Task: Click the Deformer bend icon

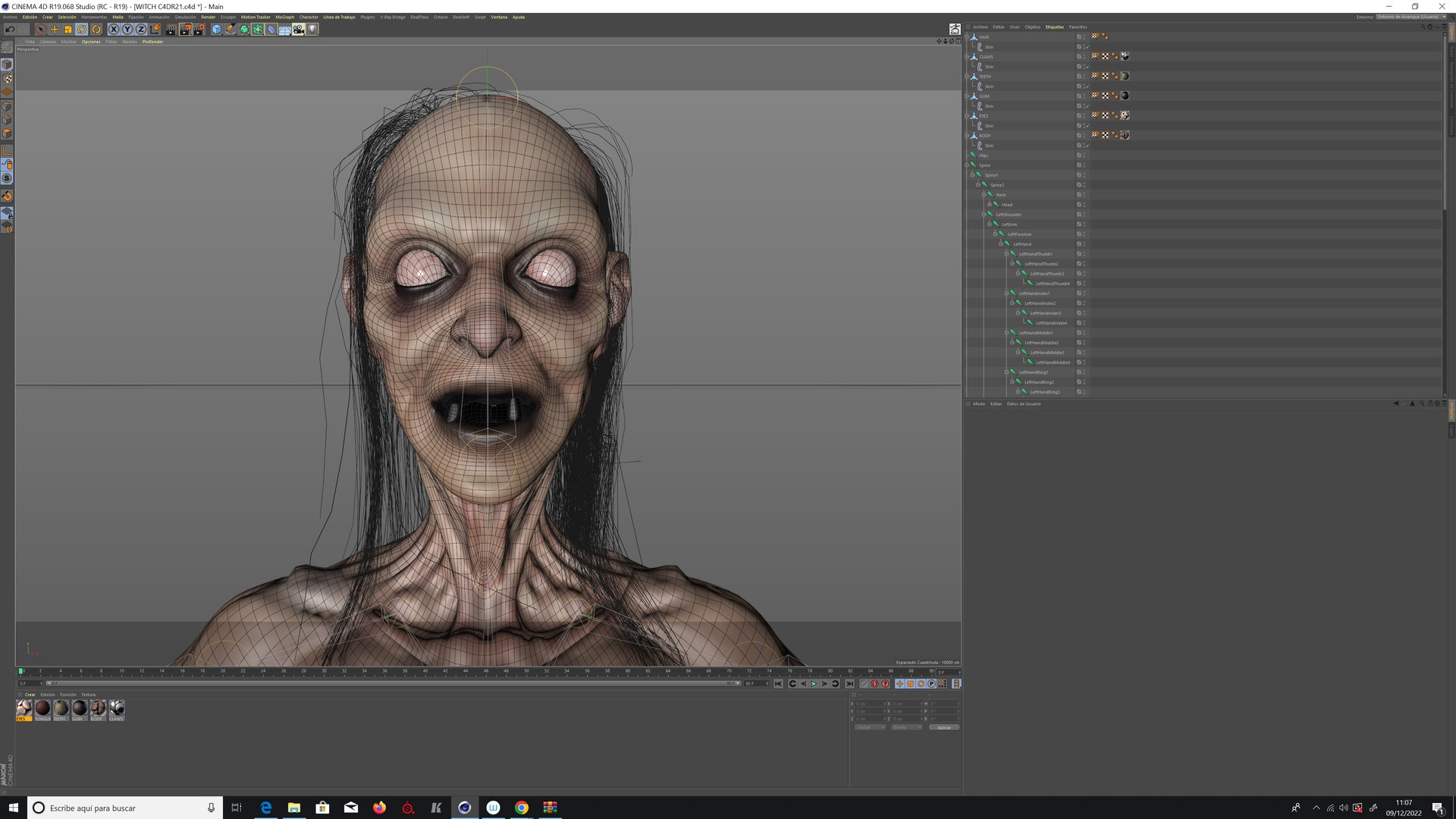Action: click(x=271, y=30)
